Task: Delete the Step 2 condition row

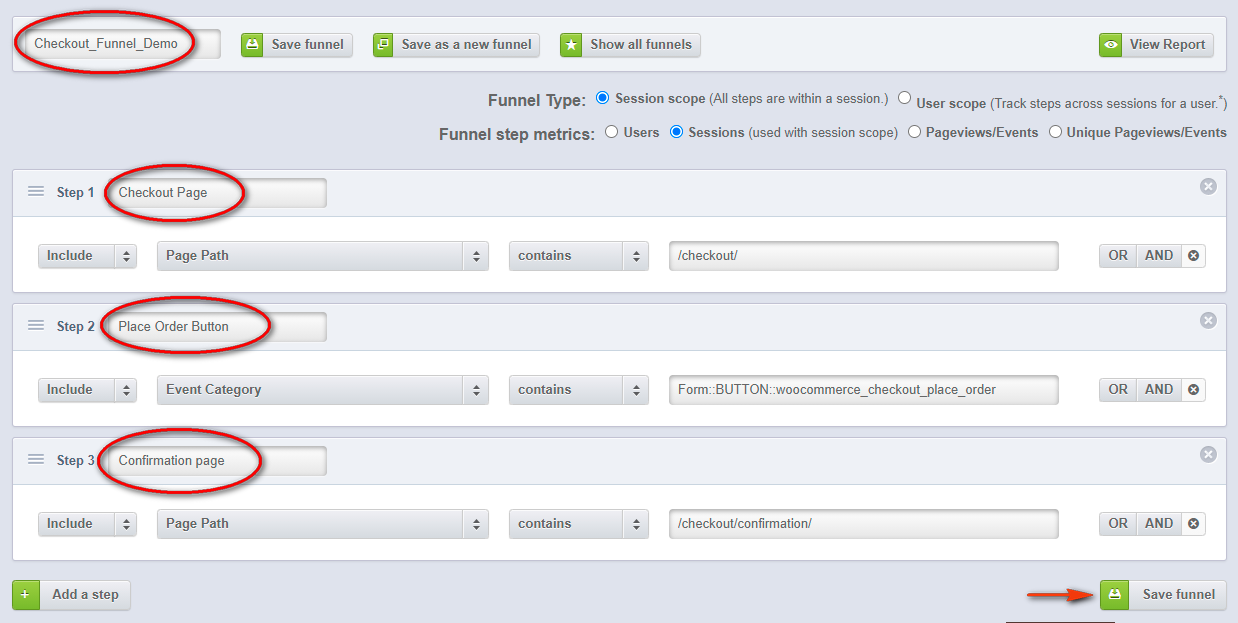Action: [1193, 390]
